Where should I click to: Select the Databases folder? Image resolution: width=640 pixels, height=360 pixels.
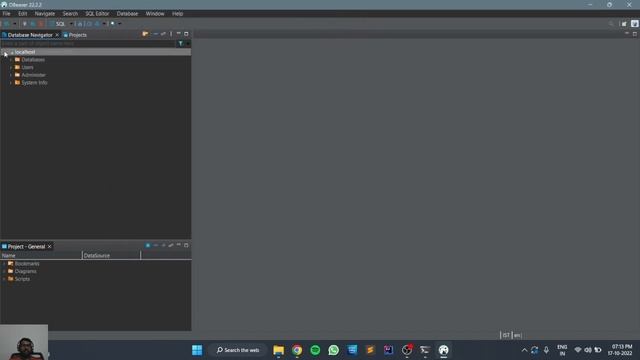[x=33, y=60]
